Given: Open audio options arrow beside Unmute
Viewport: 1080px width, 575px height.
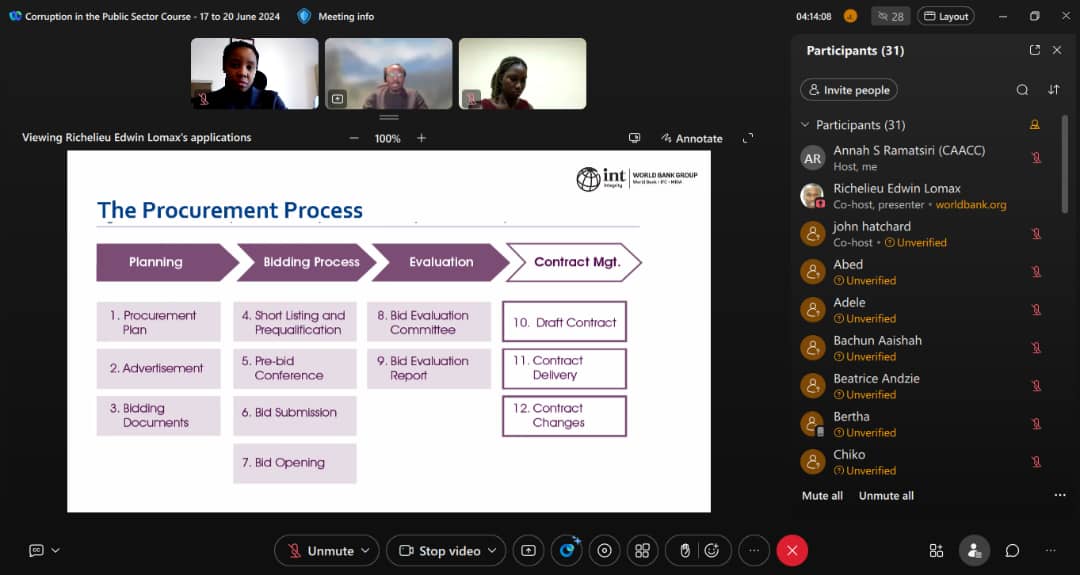Looking at the screenshot, I should 366,550.
